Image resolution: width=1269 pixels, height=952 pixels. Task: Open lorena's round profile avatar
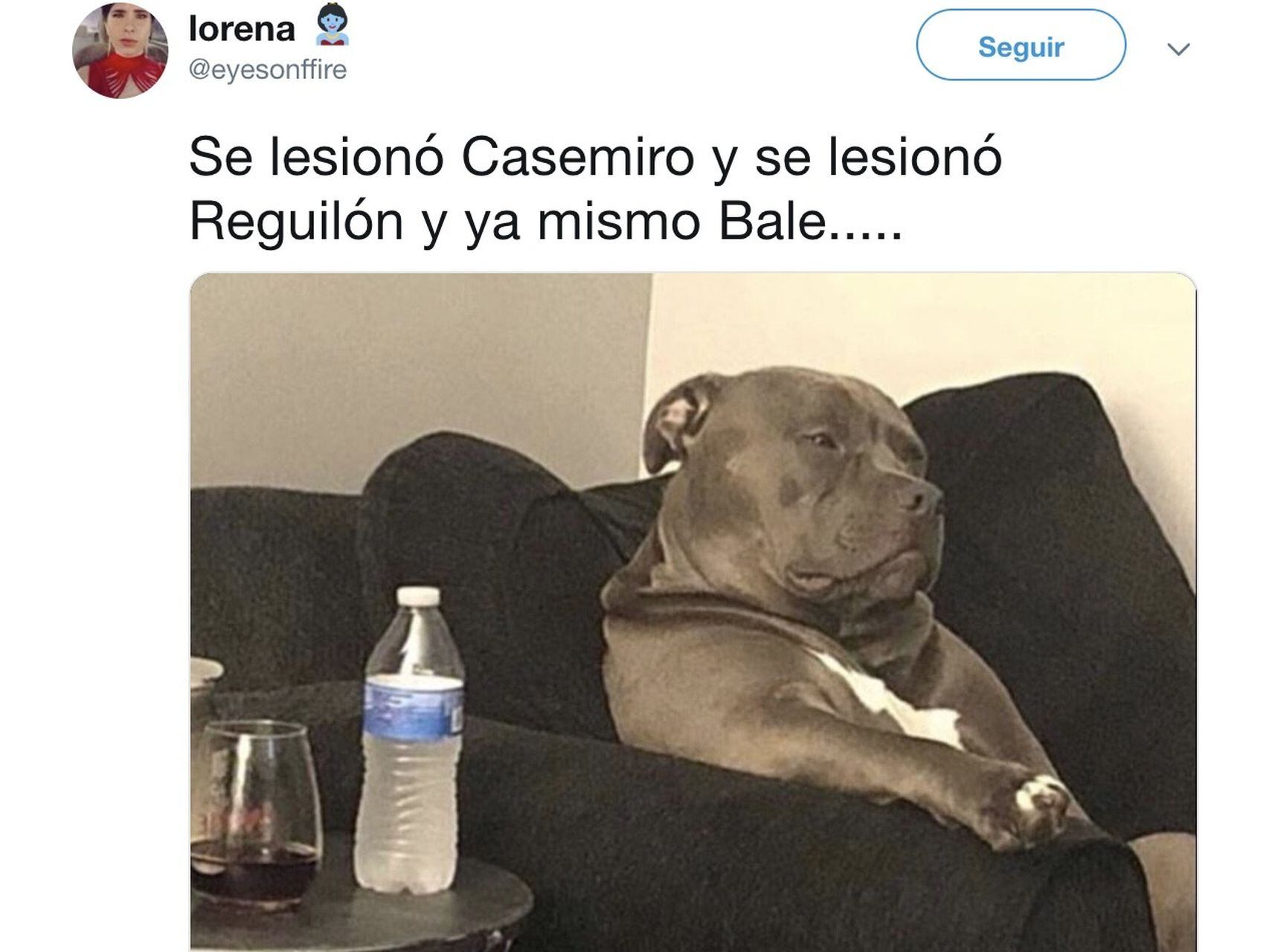point(120,51)
